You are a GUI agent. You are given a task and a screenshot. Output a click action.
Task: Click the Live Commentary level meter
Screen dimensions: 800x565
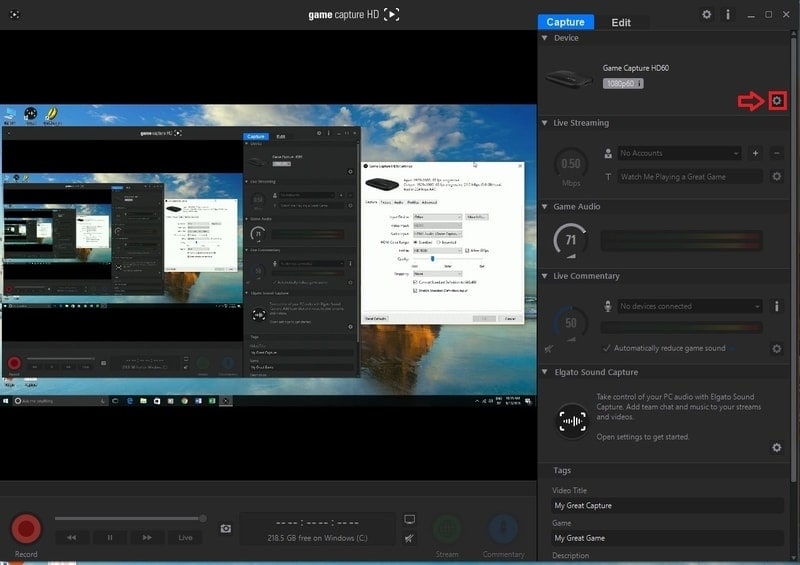[682, 327]
